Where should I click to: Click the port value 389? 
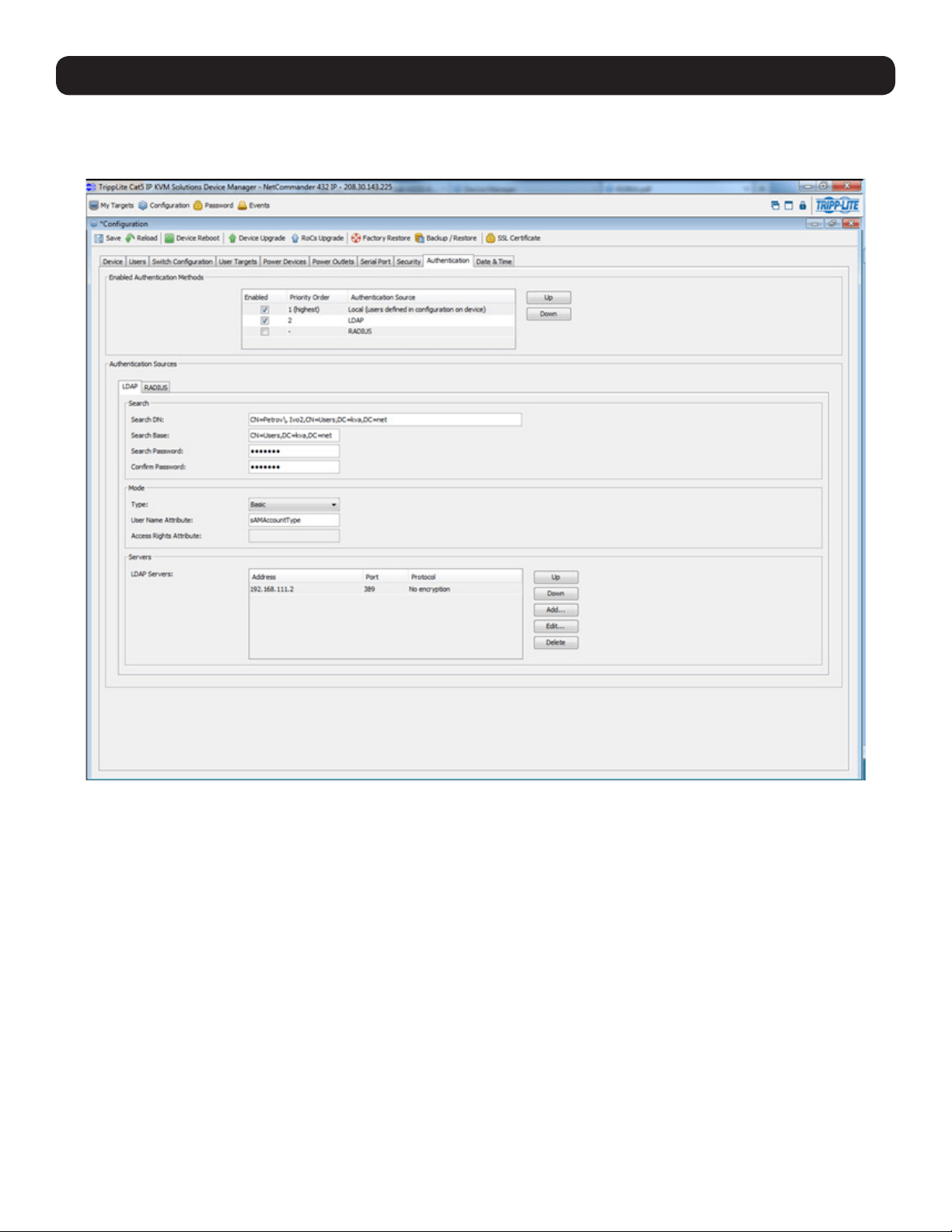[369, 590]
